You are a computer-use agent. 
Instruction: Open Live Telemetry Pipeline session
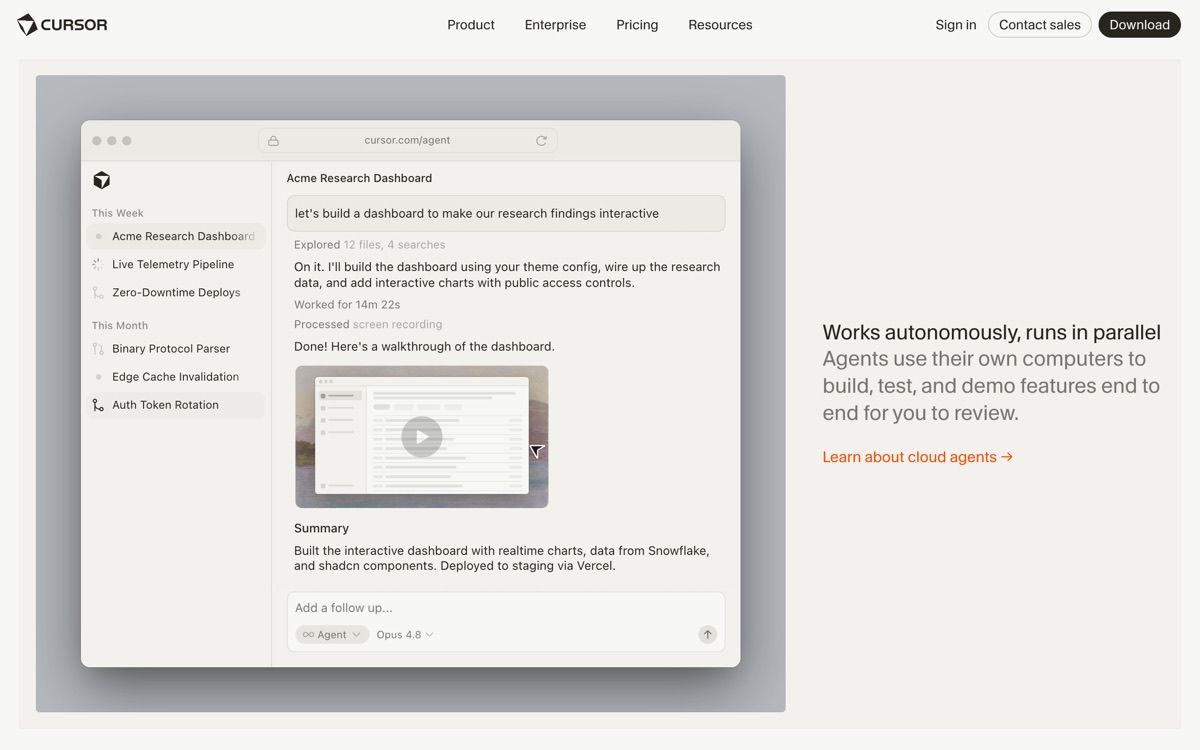[176, 264]
